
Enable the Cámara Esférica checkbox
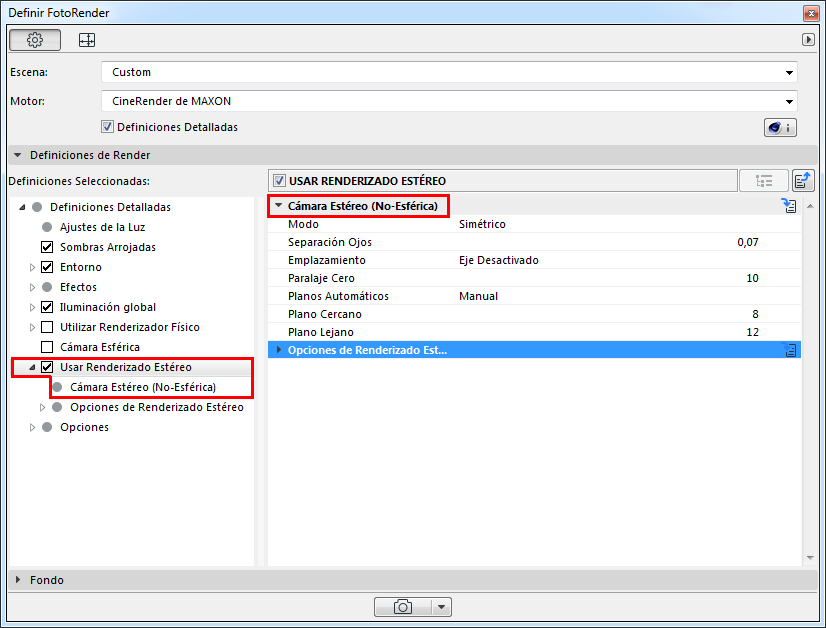pyautogui.click(x=47, y=347)
